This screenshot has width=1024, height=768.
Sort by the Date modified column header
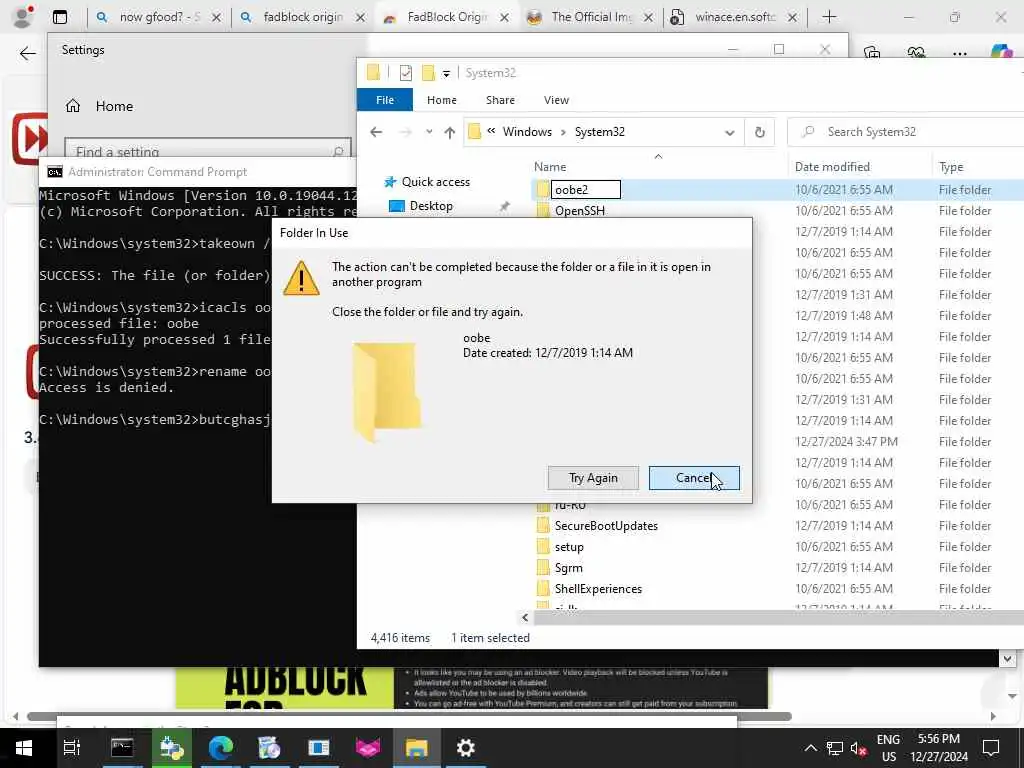point(832,167)
